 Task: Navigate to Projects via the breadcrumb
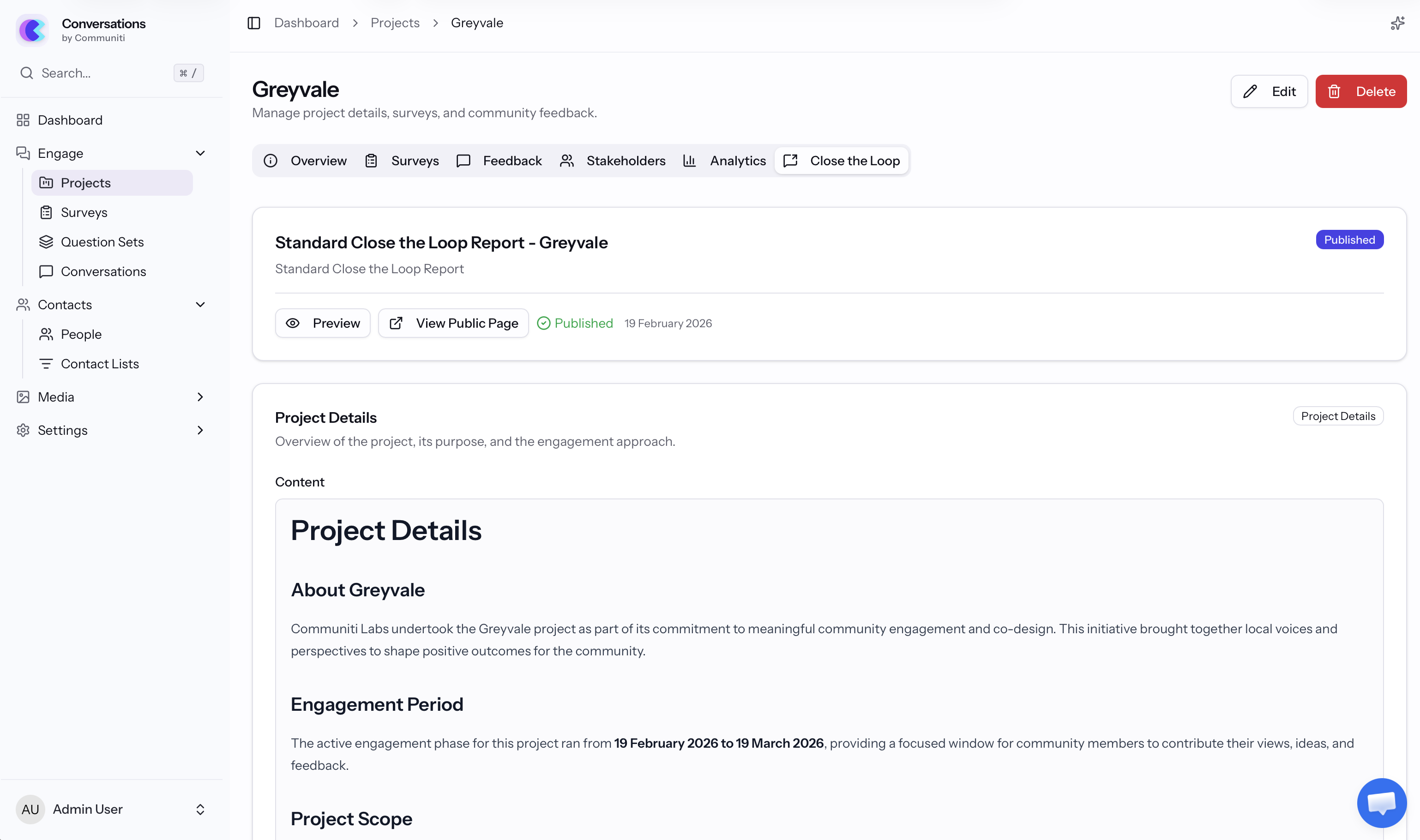(395, 23)
